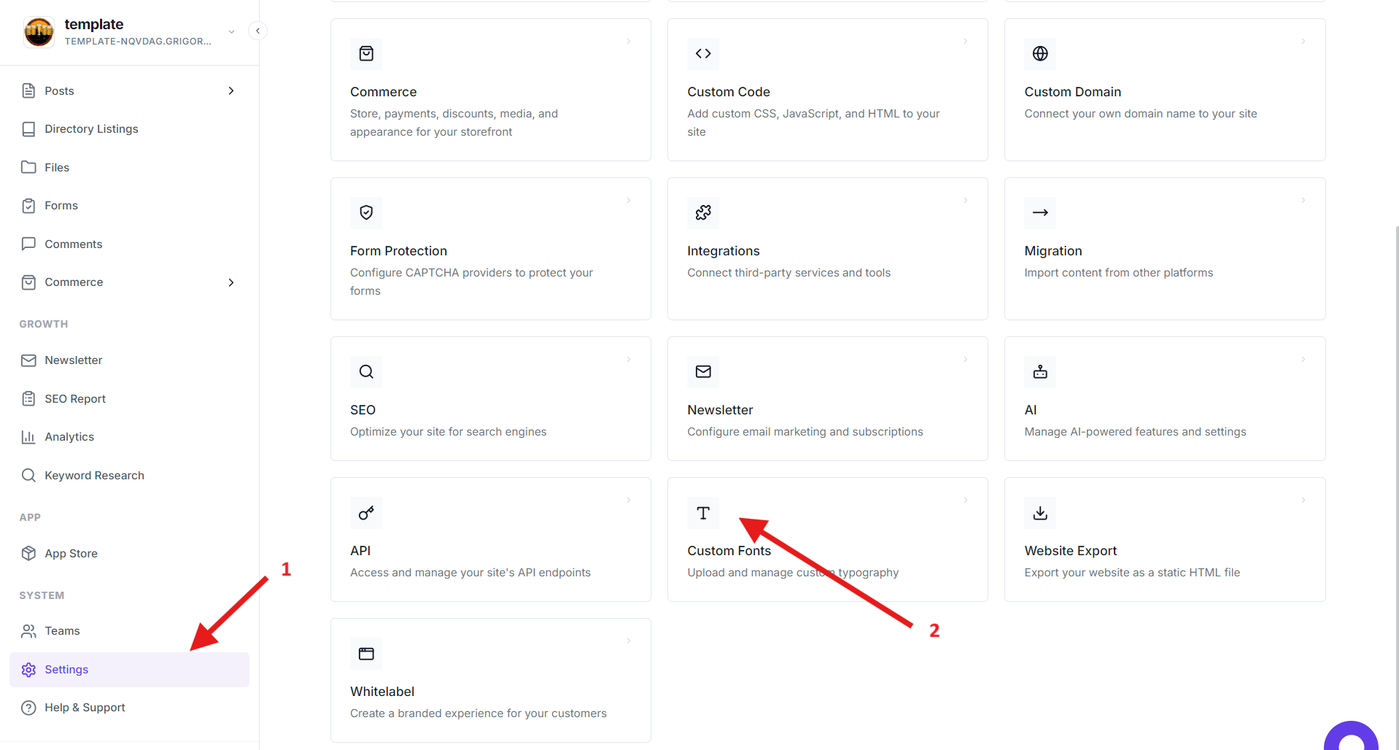The image size is (1399, 750).
Task: Click the API key icon
Action: [x=366, y=513]
